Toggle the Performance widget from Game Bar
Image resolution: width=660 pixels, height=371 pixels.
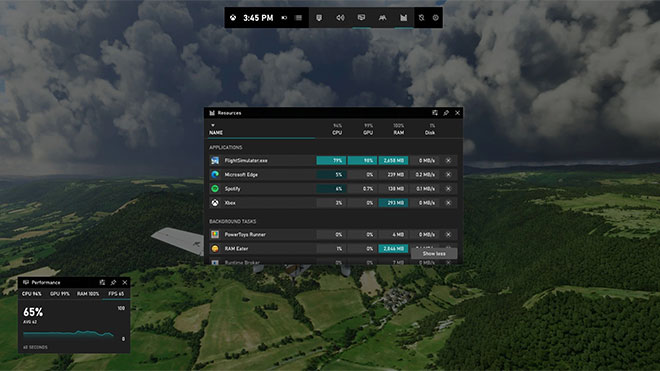pyautogui.click(x=361, y=18)
